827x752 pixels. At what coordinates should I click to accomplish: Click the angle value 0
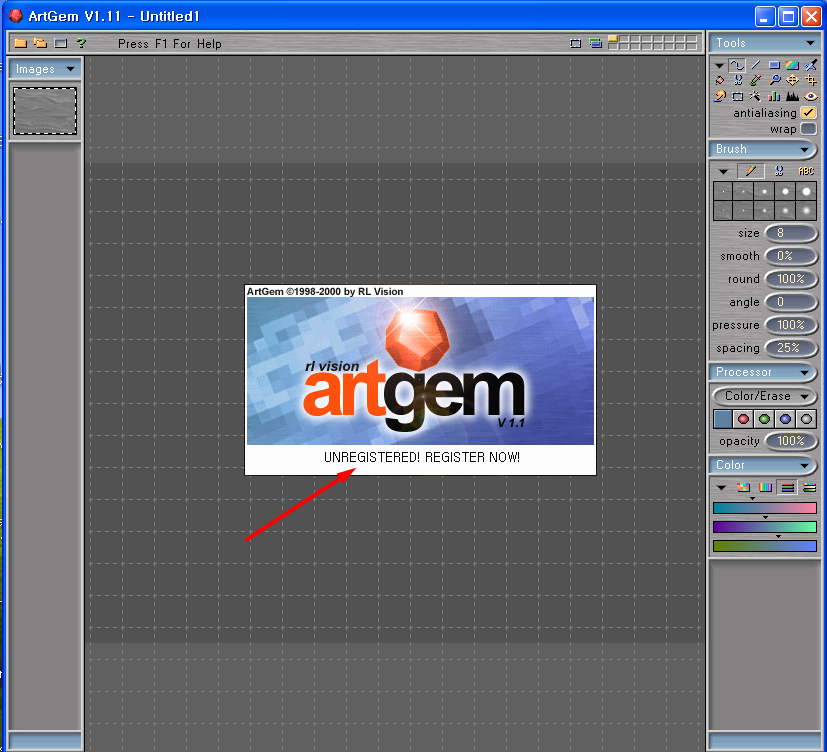click(x=791, y=302)
